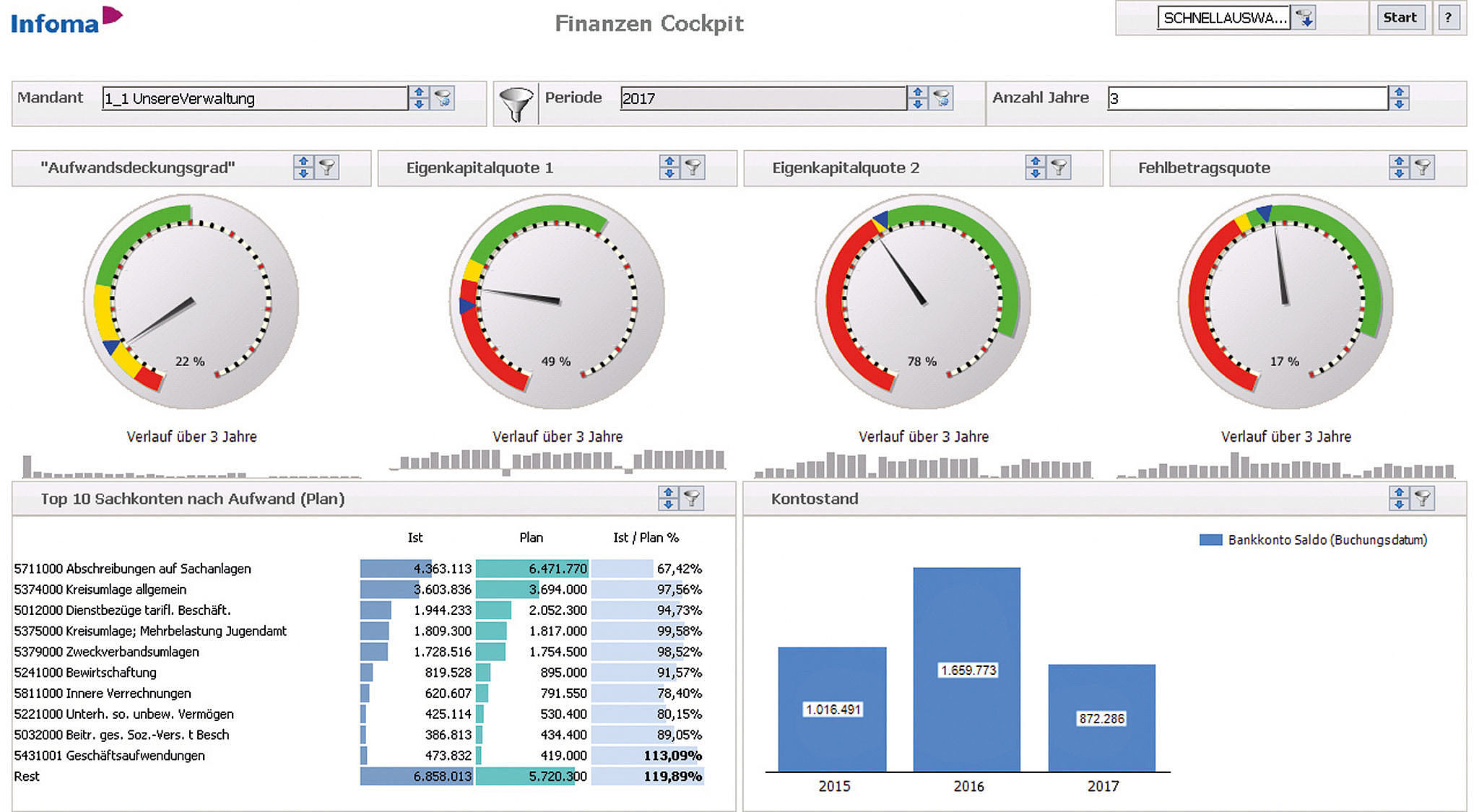1479x812 pixels.
Task: Click filter icon in Aufwandsdeckungsgrad header
Action: 328,167
